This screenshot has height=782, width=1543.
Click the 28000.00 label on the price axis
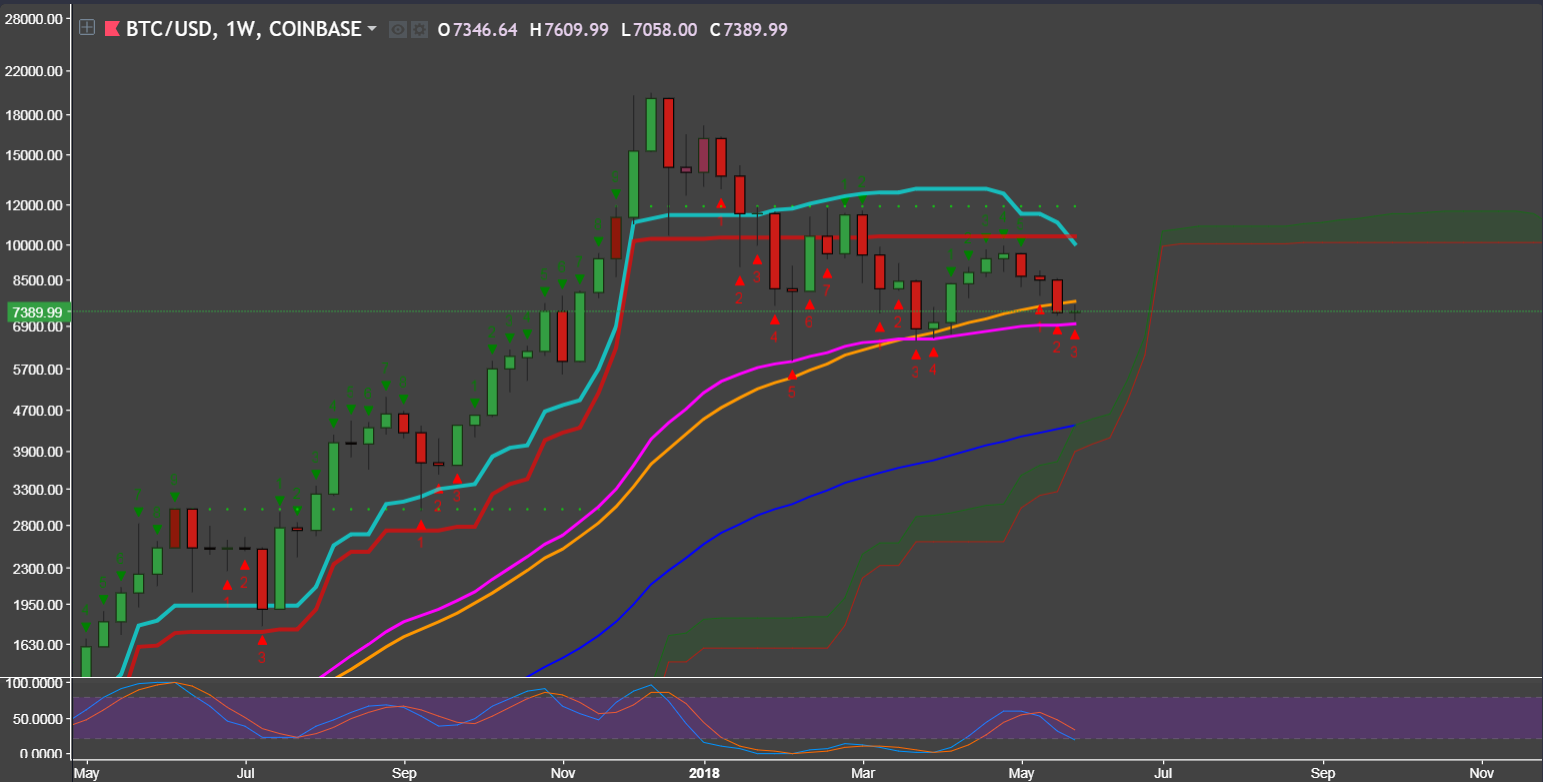(x=36, y=18)
